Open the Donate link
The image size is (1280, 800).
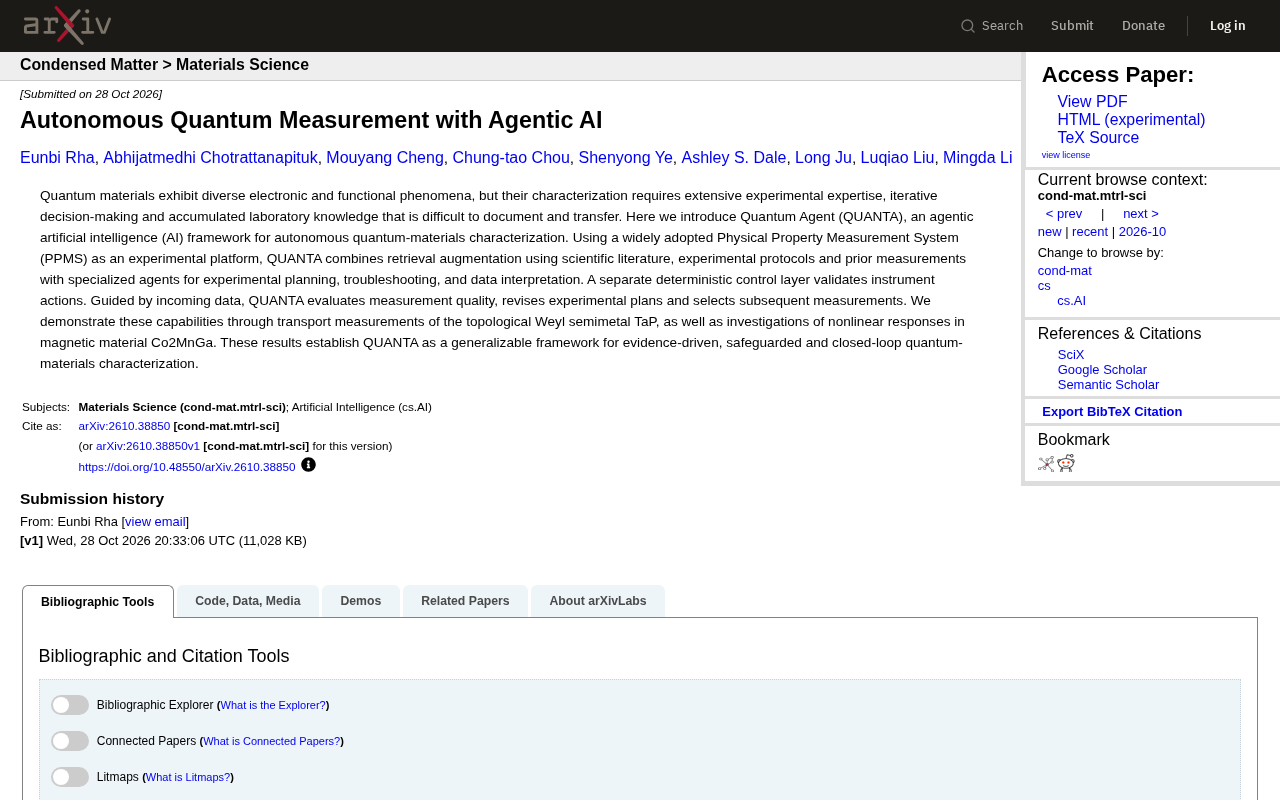(x=1143, y=26)
